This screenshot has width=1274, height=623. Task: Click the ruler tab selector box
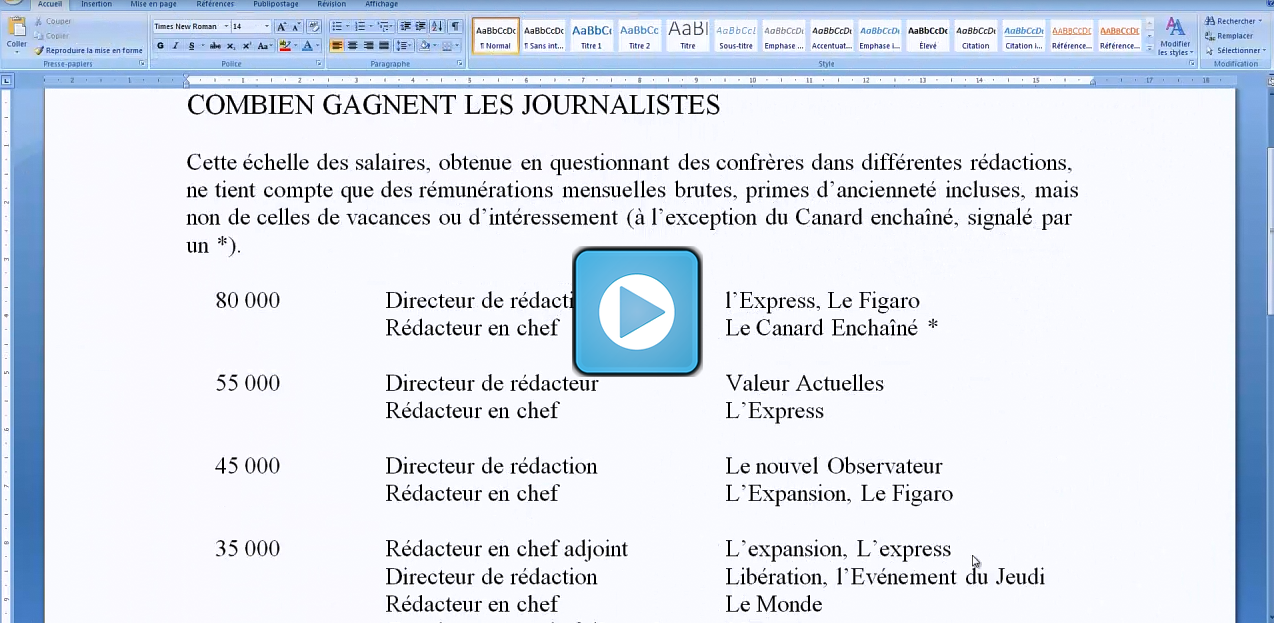[7, 80]
